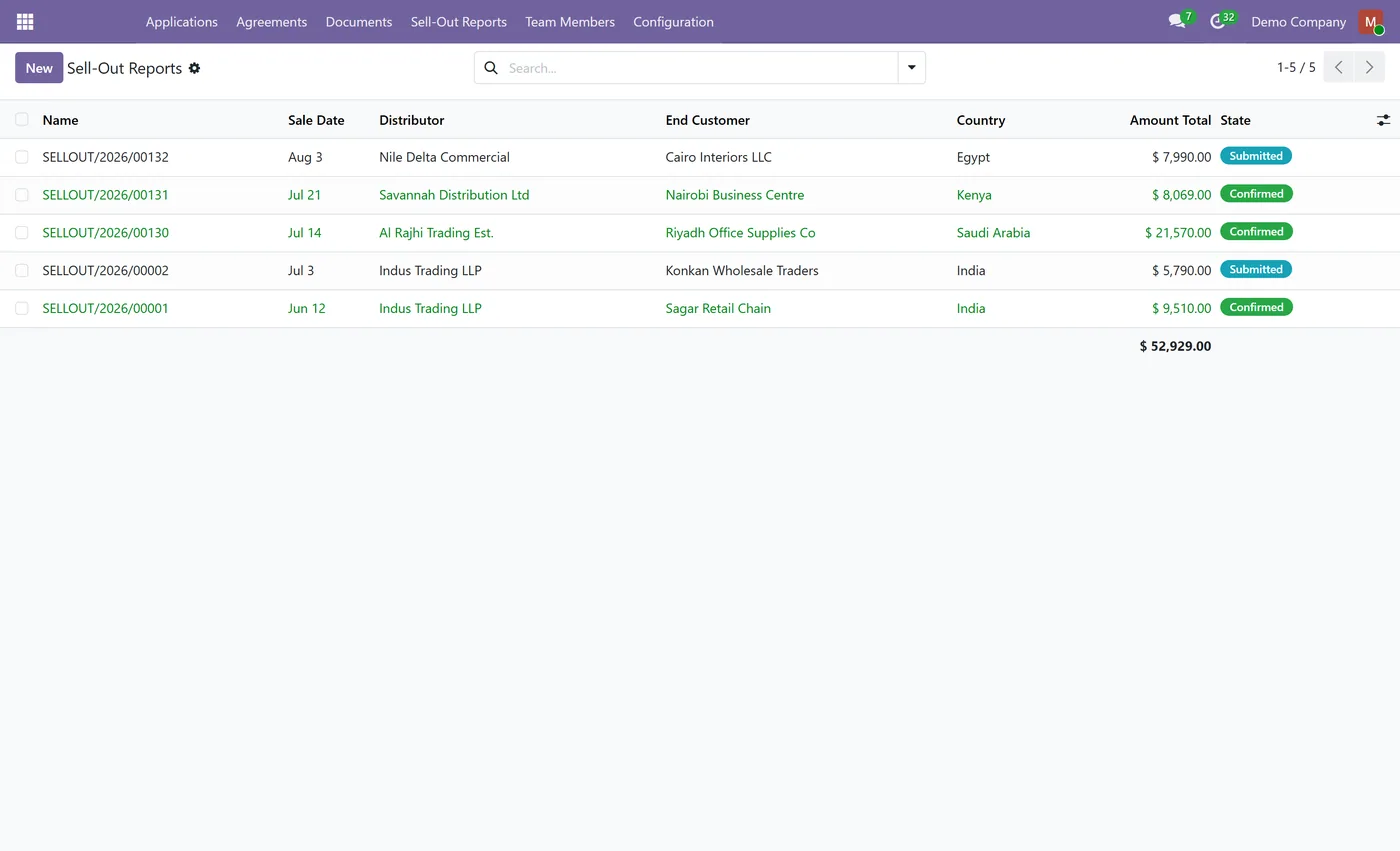The image size is (1400, 851).
Task: Click the New button
Action: coord(39,68)
